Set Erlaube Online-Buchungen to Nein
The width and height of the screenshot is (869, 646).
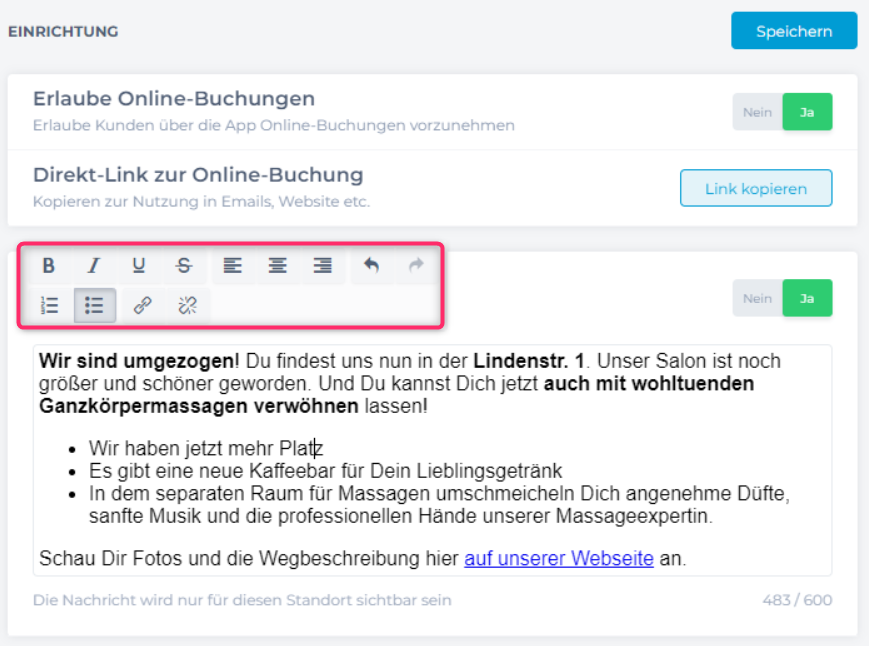pos(757,112)
